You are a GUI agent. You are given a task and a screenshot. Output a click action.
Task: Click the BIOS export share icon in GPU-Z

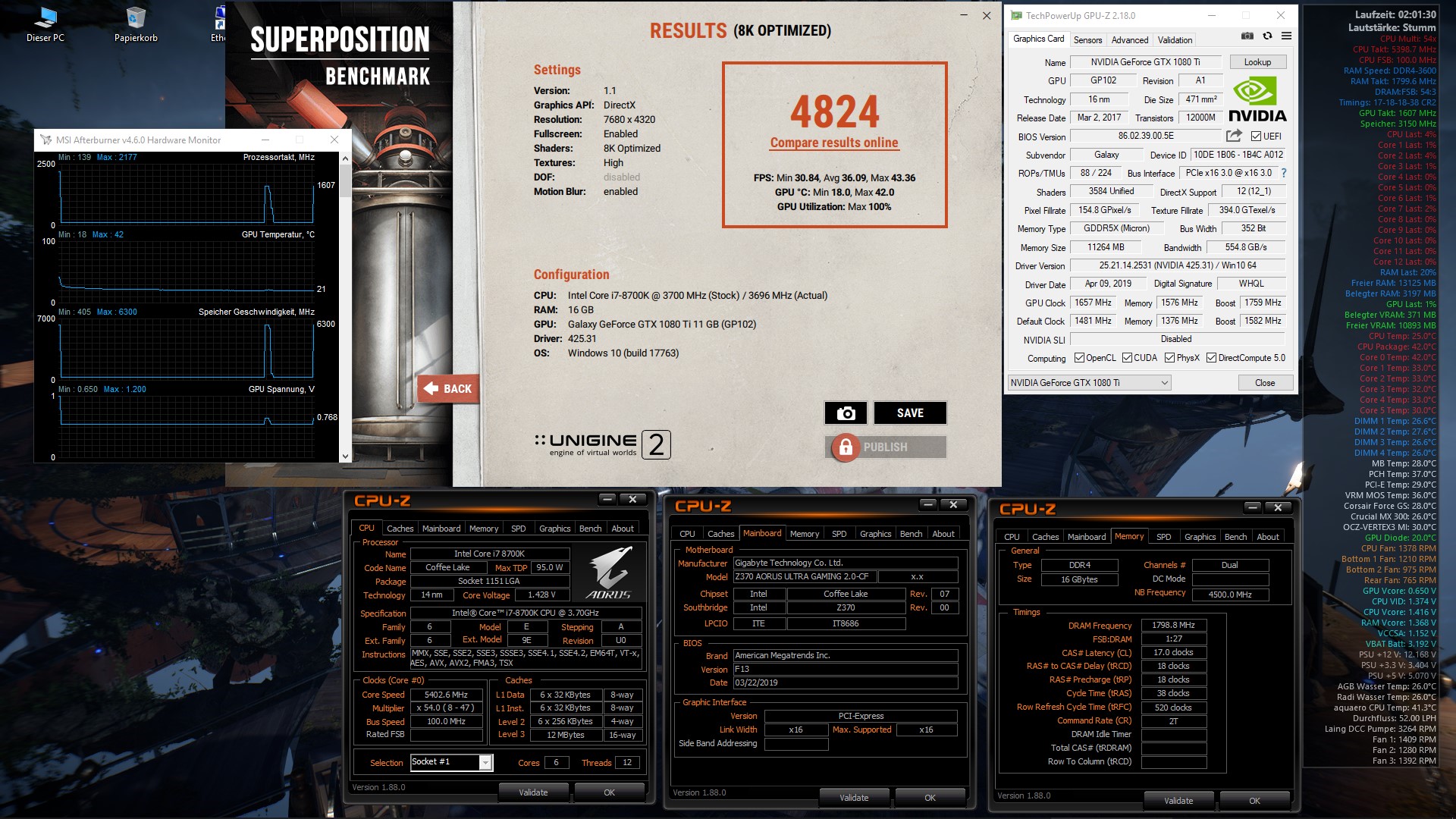tap(1234, 136)
